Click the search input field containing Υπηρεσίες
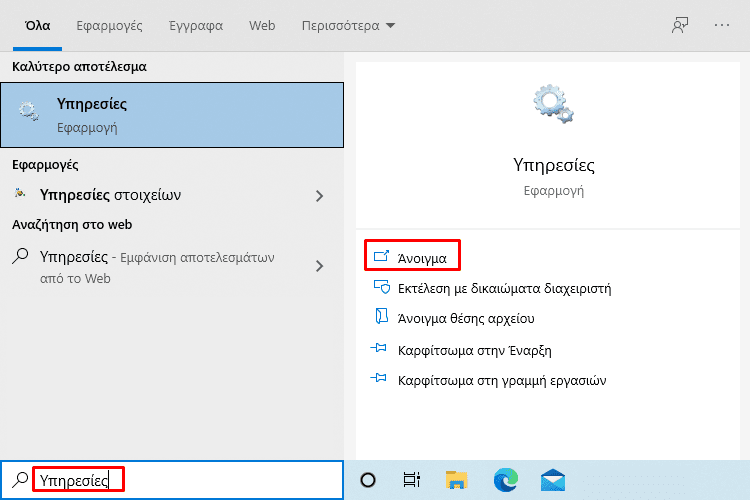The width and height of the screenshot is (750, 500). pyautogui.click(x=172, y=480)
